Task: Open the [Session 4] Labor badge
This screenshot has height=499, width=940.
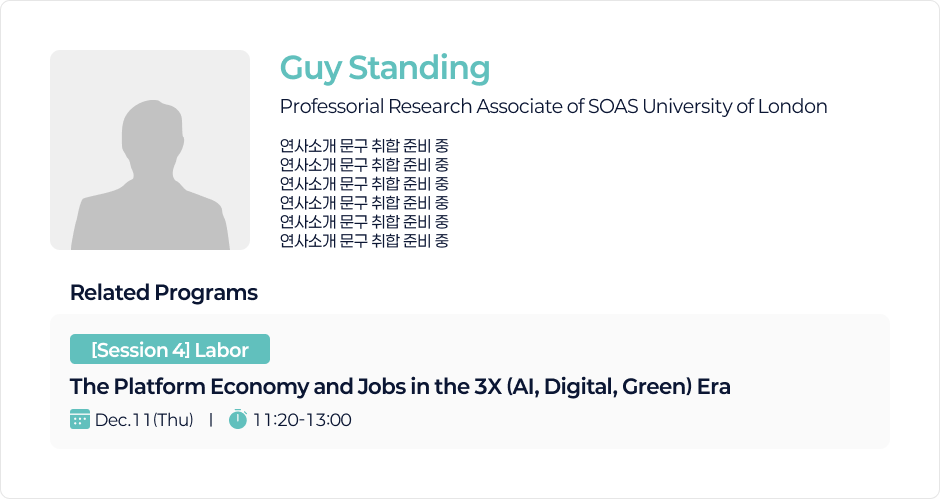Action: pos(170,350)
